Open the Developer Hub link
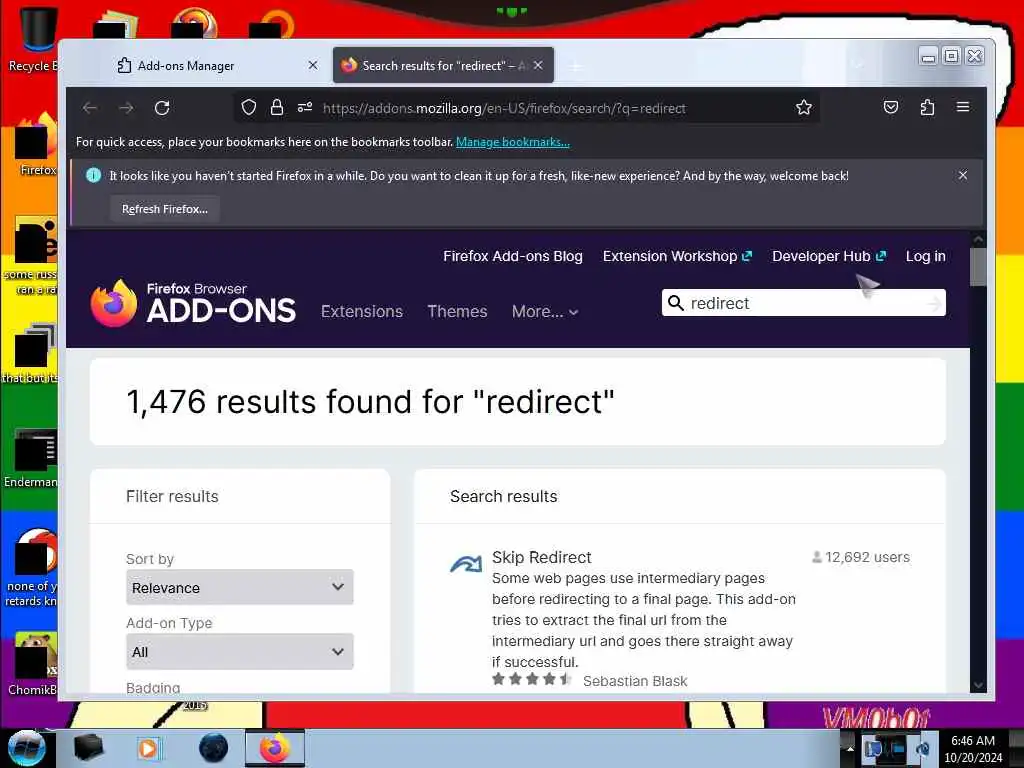This screenshot has height=768, width=1024. pos(829,256)
